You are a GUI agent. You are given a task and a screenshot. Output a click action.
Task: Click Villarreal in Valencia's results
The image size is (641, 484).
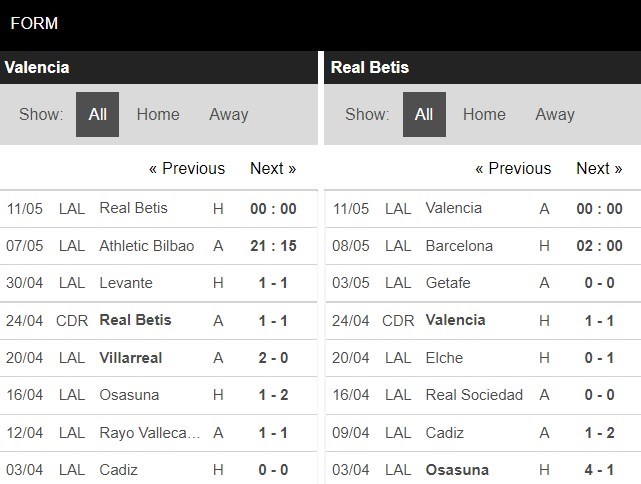coord(131,357)
